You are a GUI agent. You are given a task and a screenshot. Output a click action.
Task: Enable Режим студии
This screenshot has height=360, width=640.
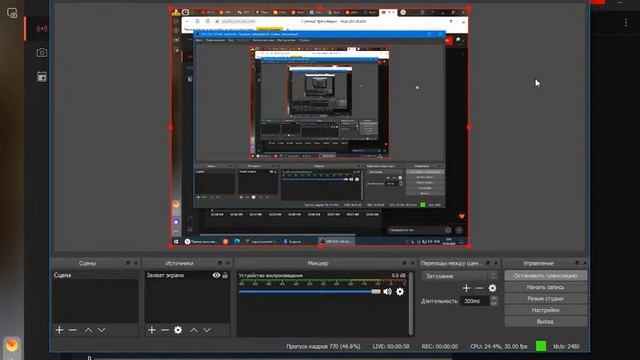[546, 298]
